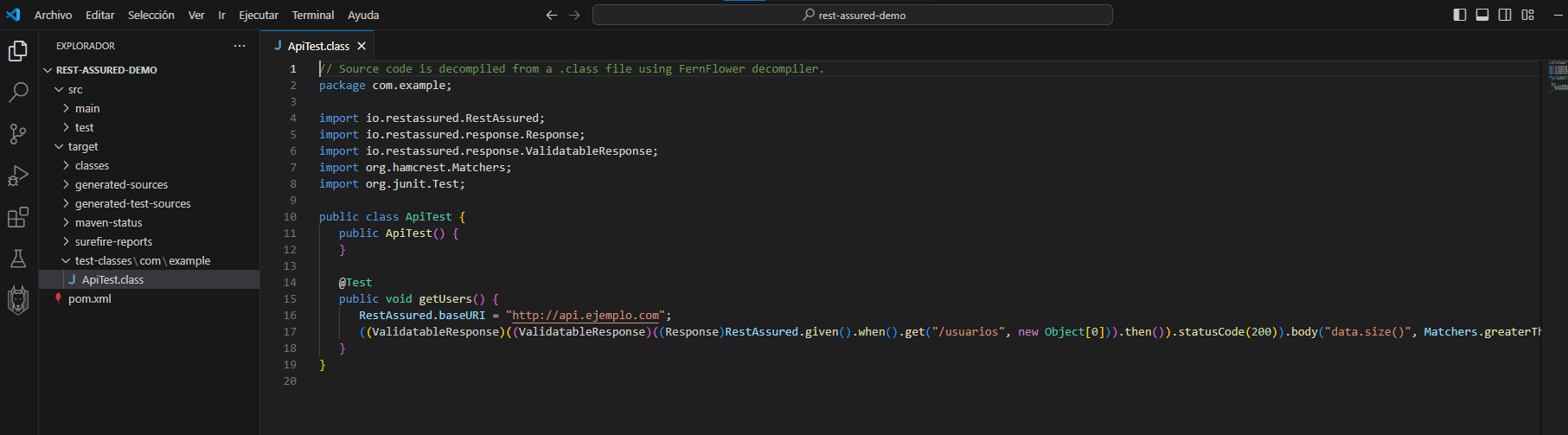Open Run and Debug view icon
This screenshot has height=435, width=1568.
click(x=18, y=176)
